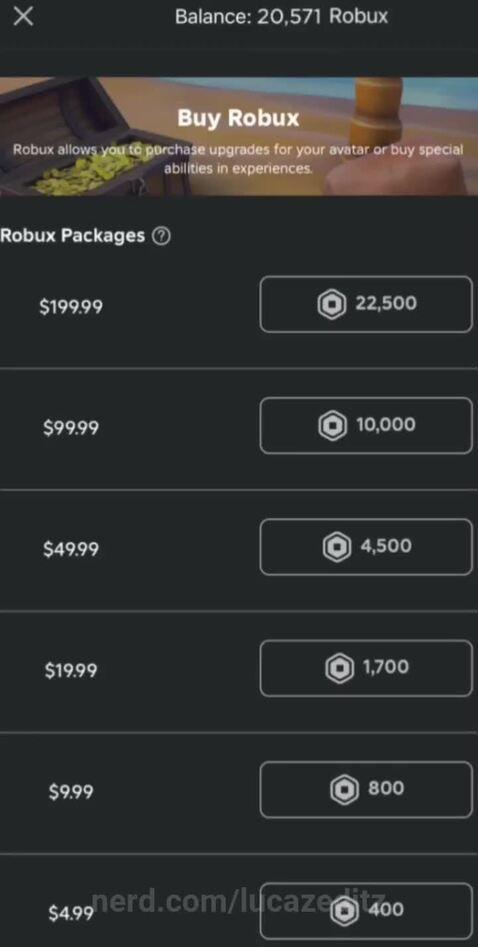Pick the 800 Robux package button
Image resolution: width=478 pixels, height=947 pixels.
pos(366,789)
